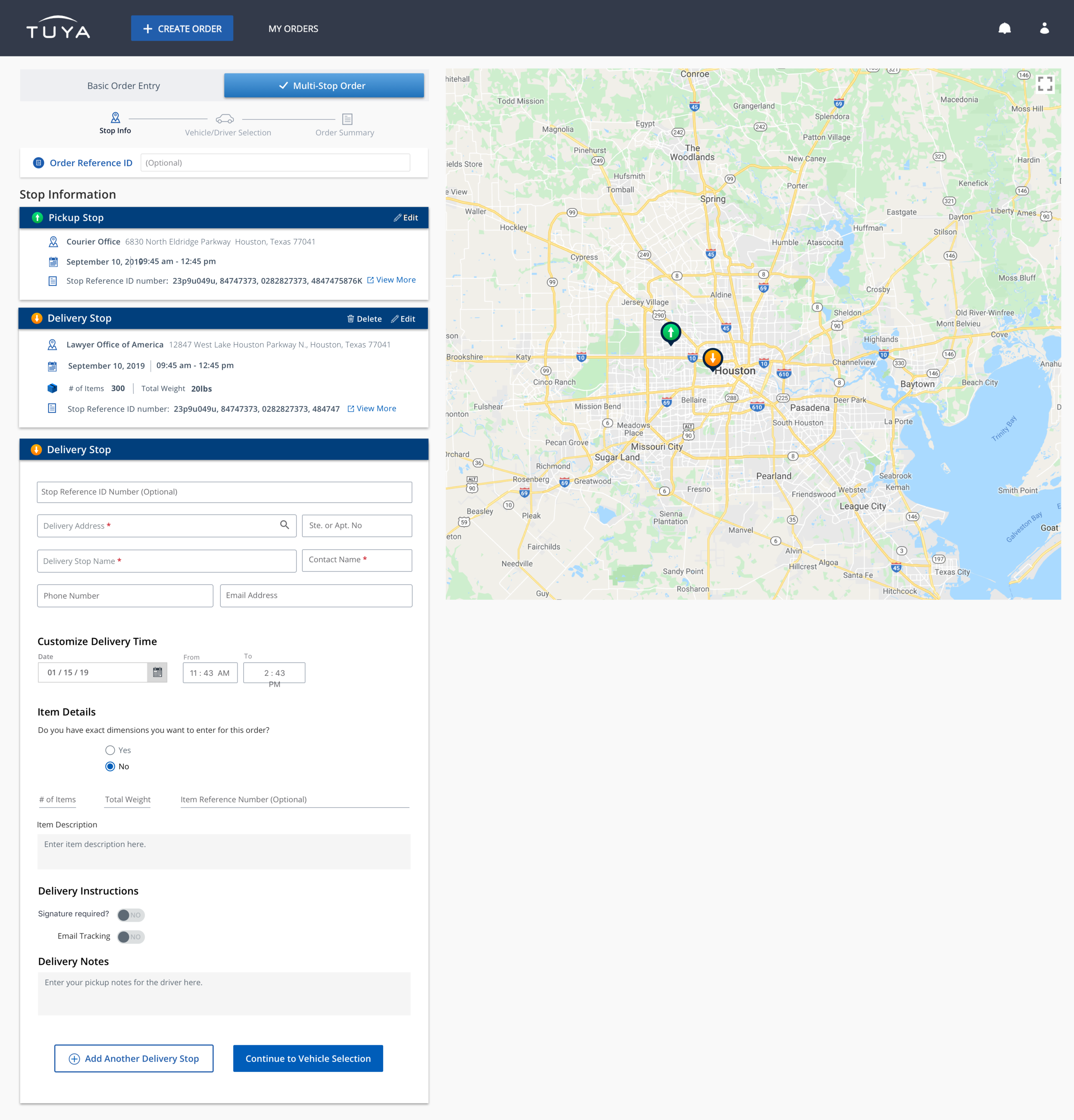Image resolution: width=1074 pixels, height=1120 pixels.
Task: Click the Email Address field
Action: [316, 595]
